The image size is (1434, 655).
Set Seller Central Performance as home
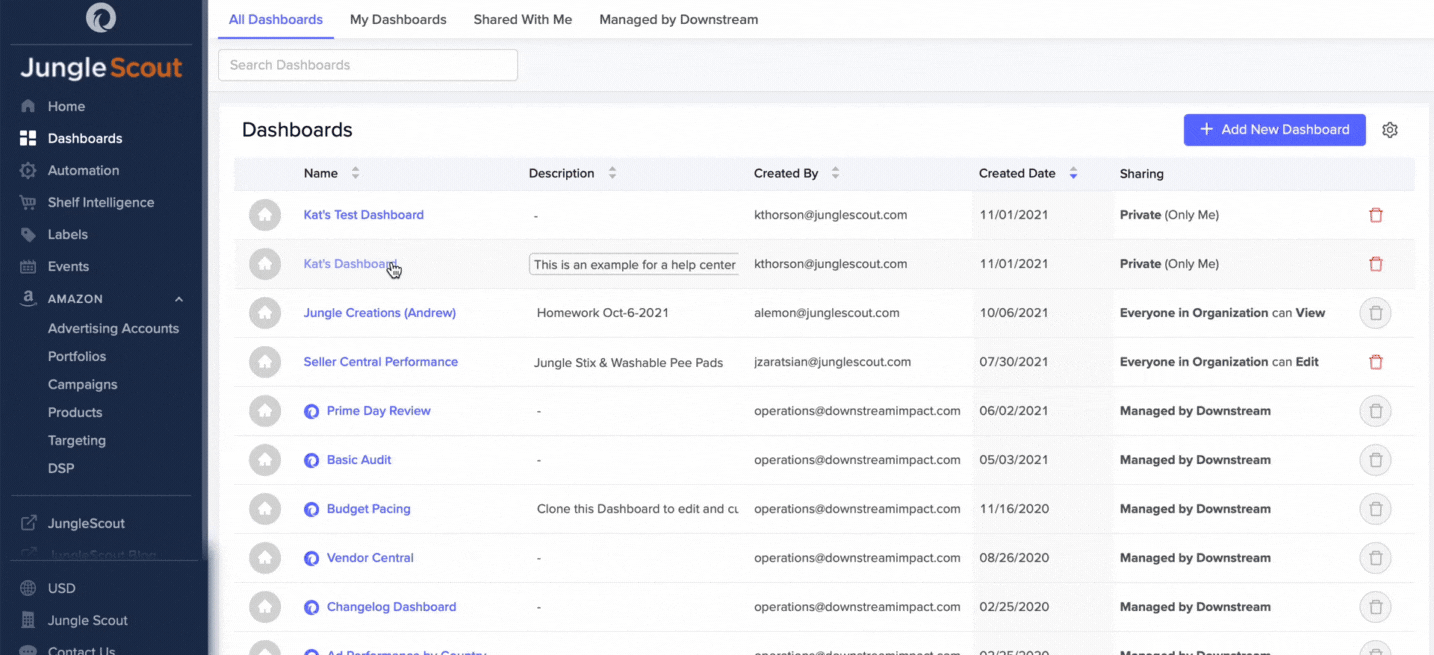coord(265,362)
